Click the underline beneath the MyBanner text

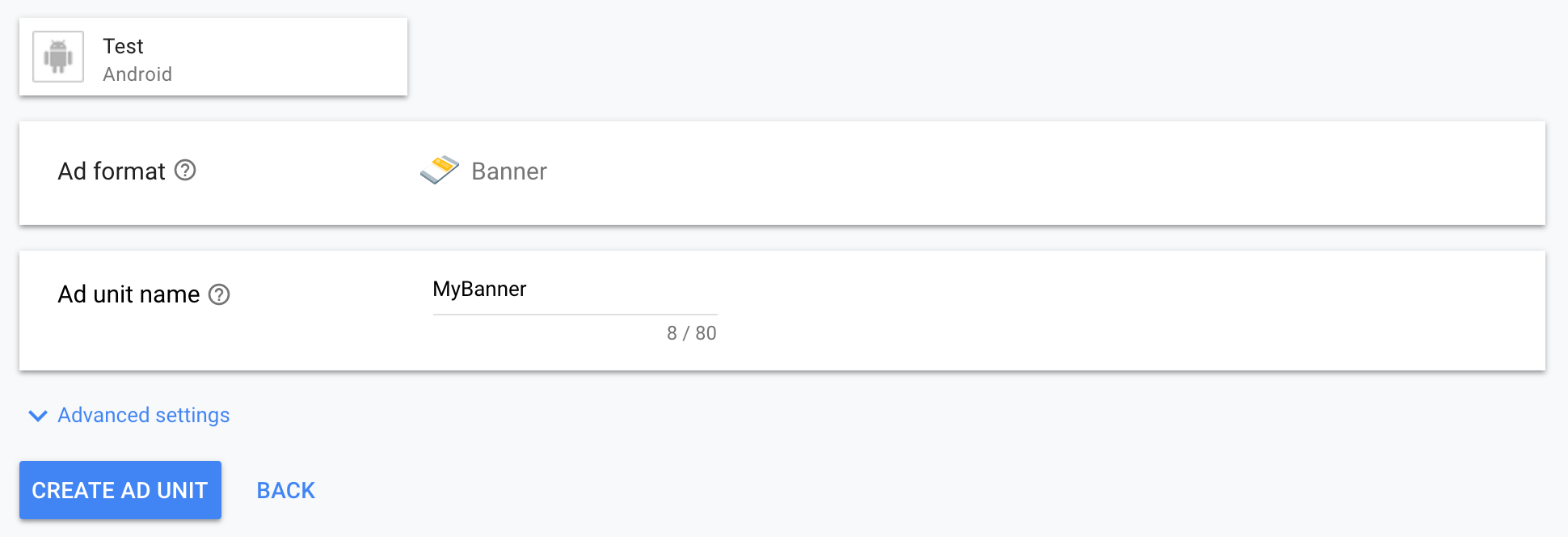[x=574, y=315]
